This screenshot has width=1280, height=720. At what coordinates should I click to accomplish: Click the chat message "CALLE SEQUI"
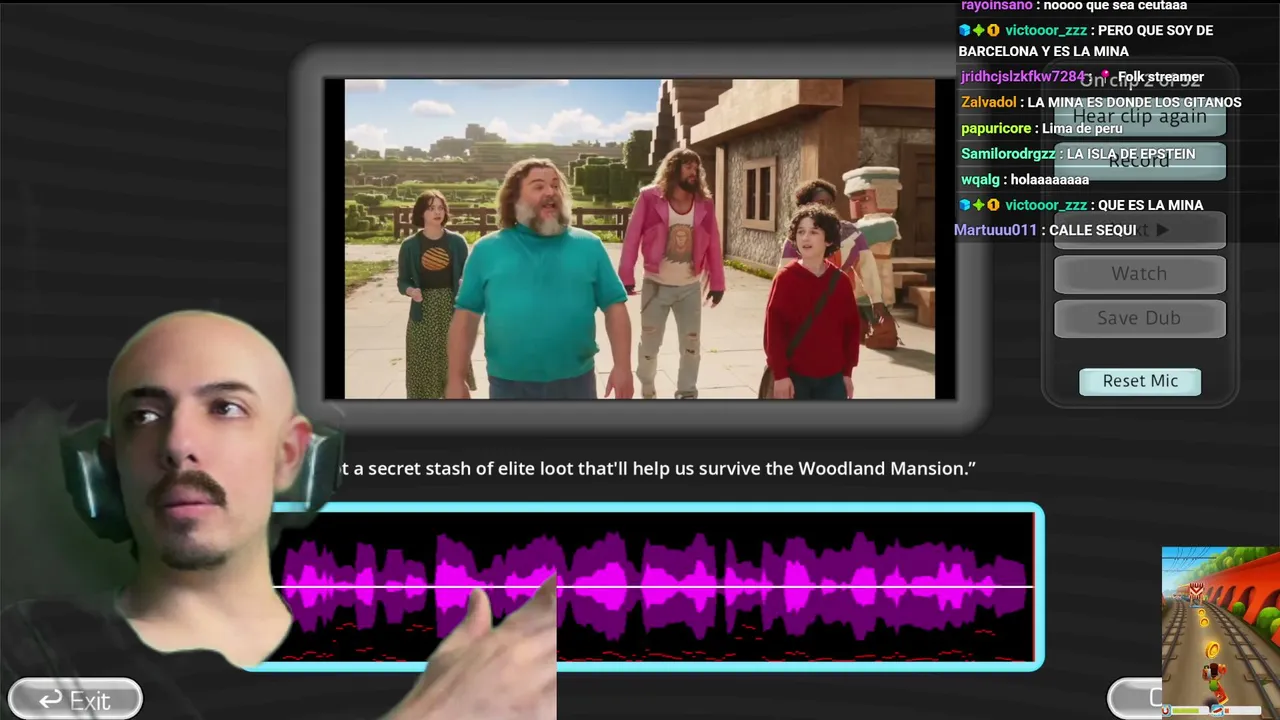tap(1092, 230)
